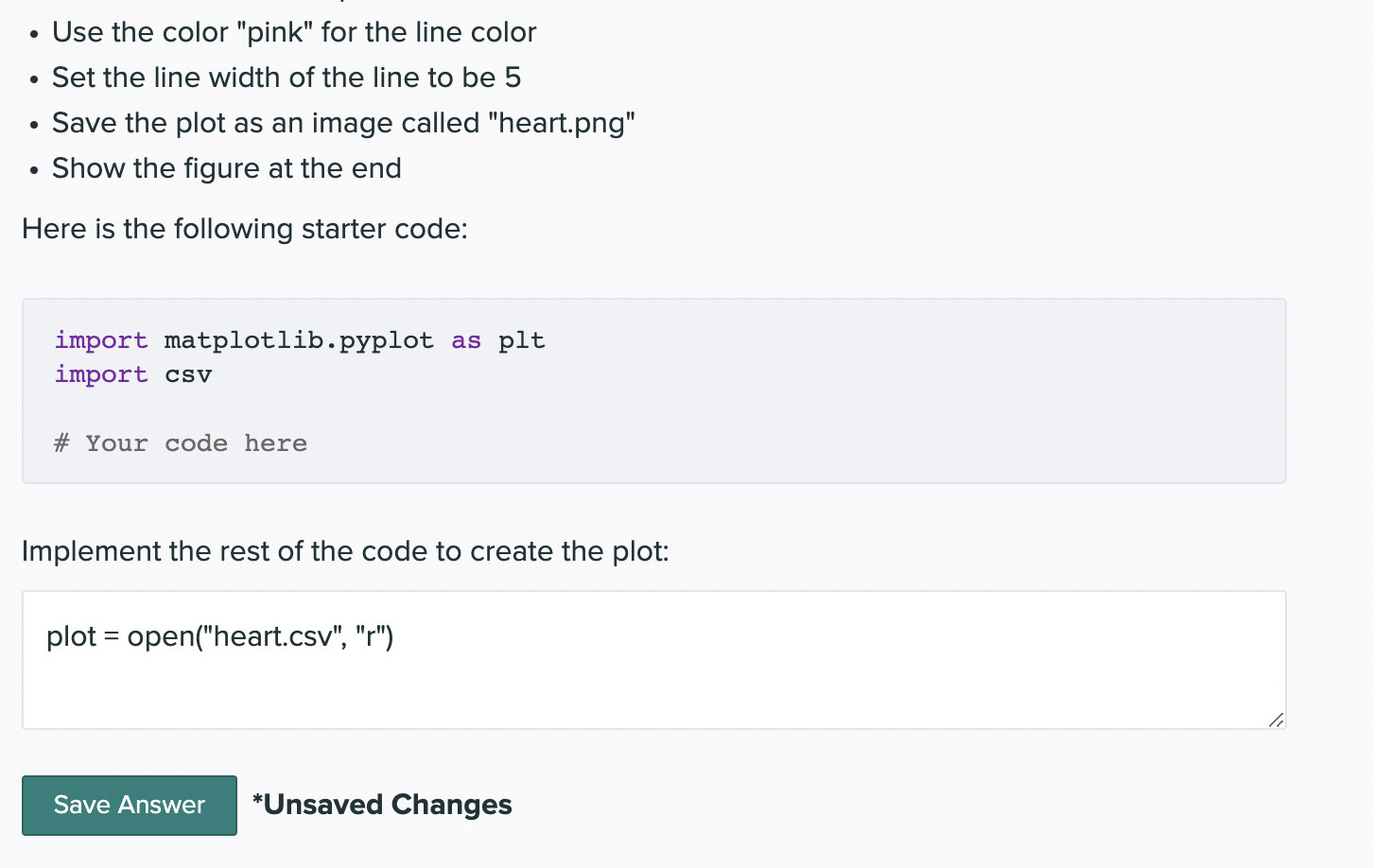Click the 'Show the figure at the end' bullet

point(227,168)
